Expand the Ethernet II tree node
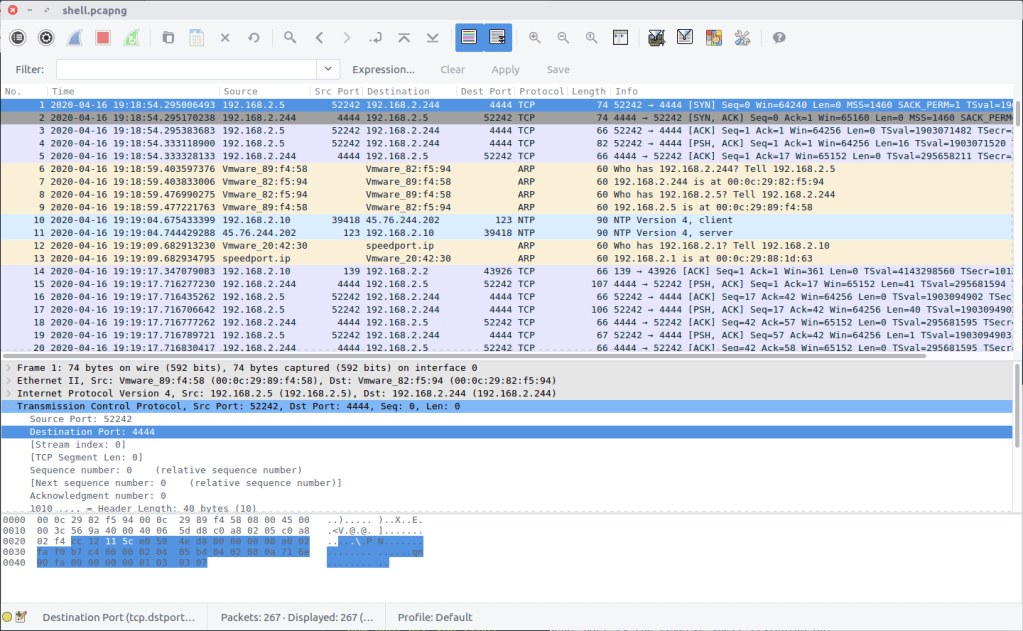The image size is (1023, 631). tap(9, 381)
